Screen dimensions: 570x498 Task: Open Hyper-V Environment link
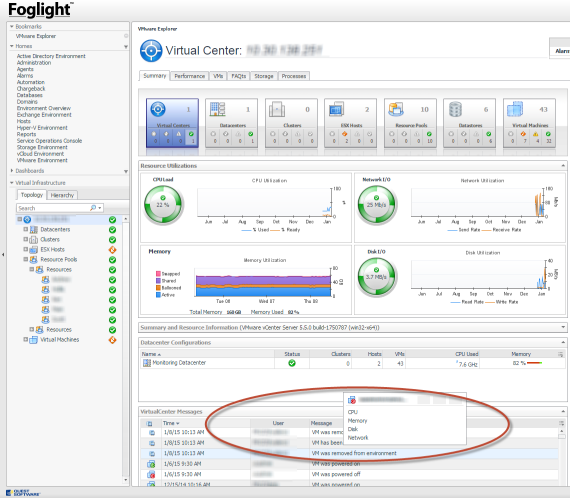click(42, 128)
